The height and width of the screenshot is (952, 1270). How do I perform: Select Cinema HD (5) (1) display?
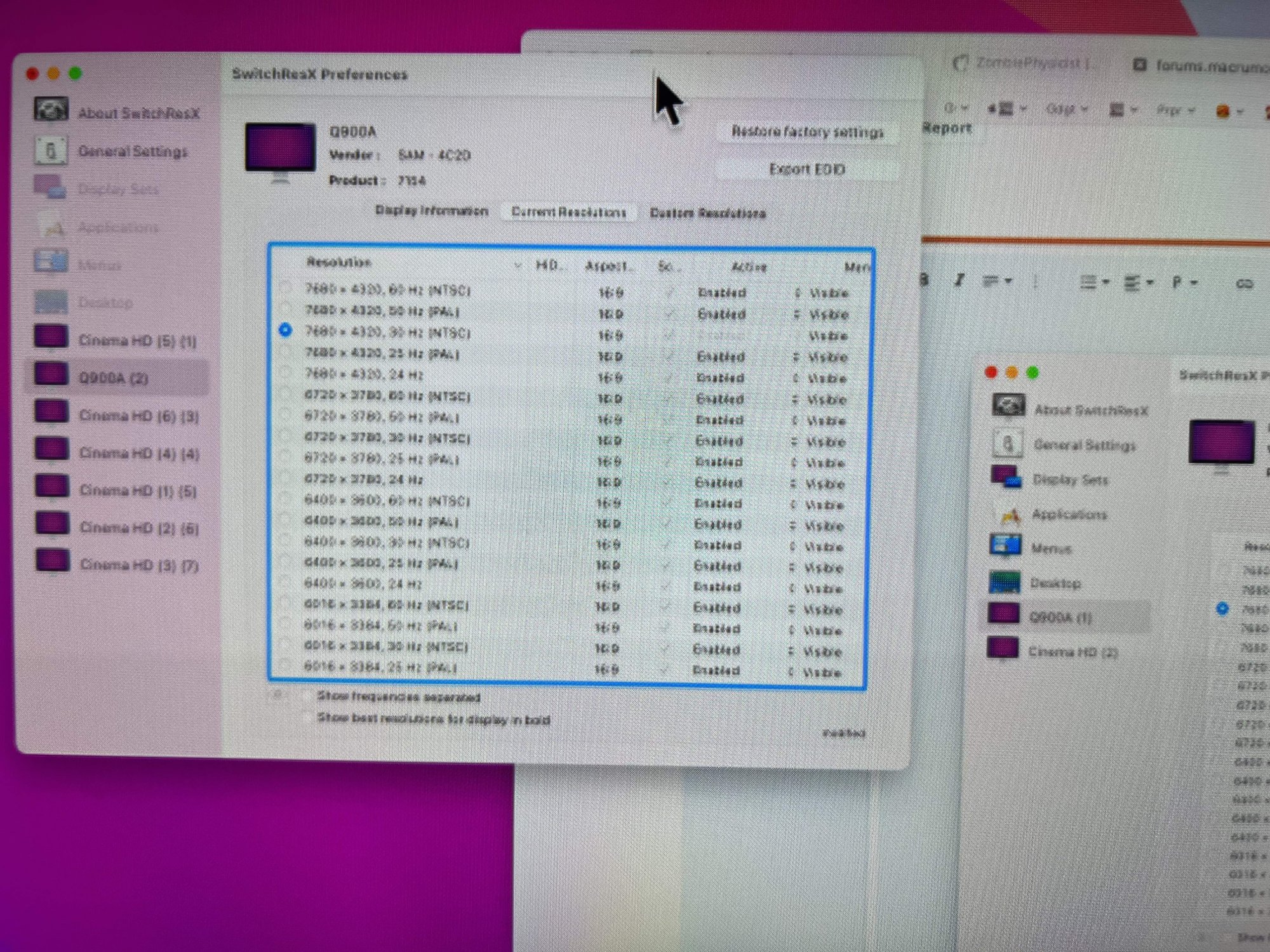coord(137,341)
